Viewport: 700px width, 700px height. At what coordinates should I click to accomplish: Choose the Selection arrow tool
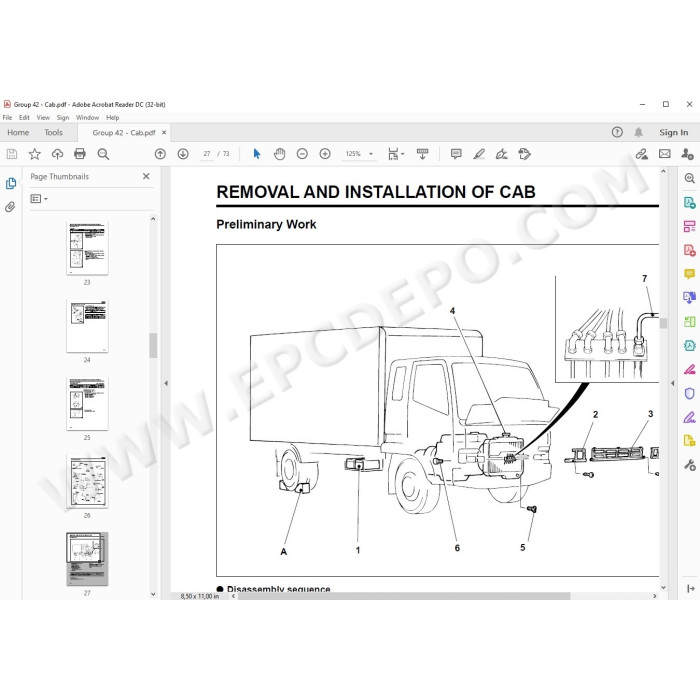click(257, 154)
